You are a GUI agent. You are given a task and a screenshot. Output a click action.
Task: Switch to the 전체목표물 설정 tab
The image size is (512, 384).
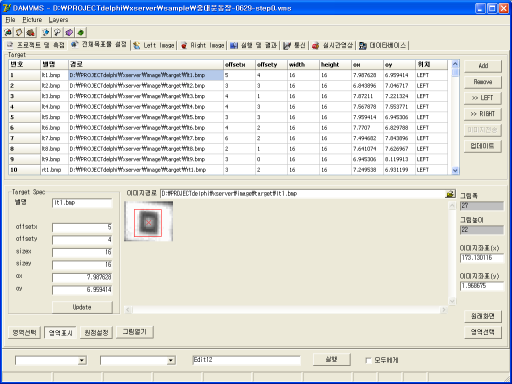coord(99,44)
